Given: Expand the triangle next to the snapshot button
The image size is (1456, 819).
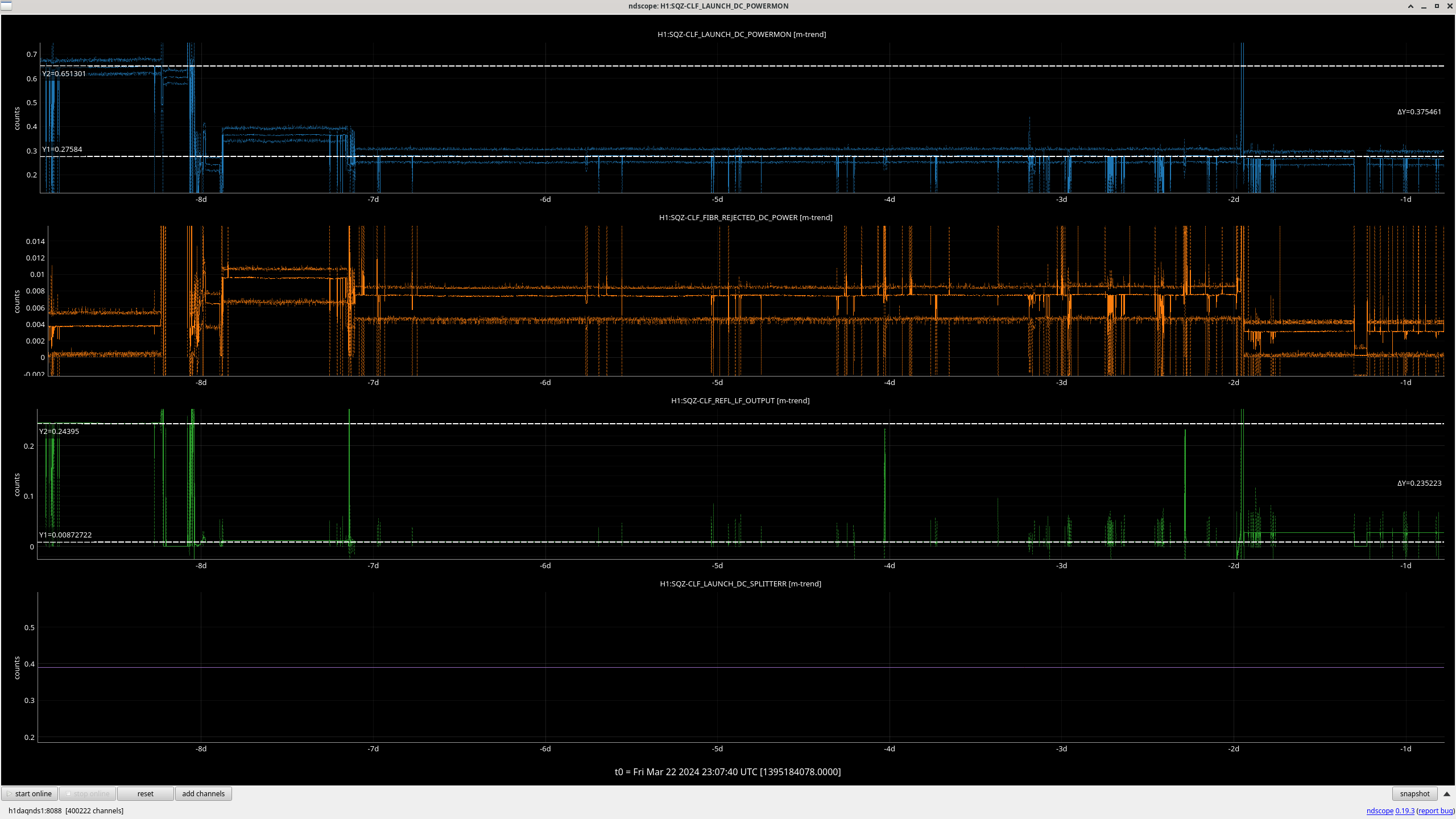Looking at the screenshot, I should click(x=1447, y=793).
